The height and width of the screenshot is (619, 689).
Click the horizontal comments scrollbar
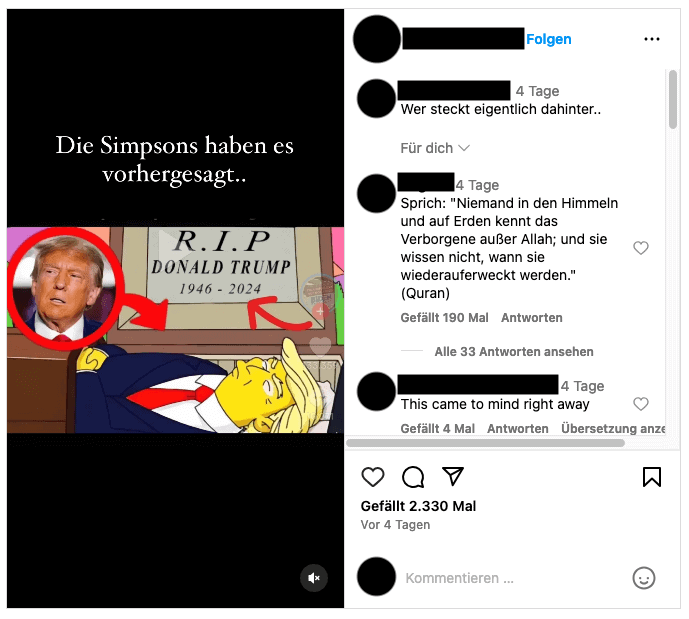click(486, 443)
